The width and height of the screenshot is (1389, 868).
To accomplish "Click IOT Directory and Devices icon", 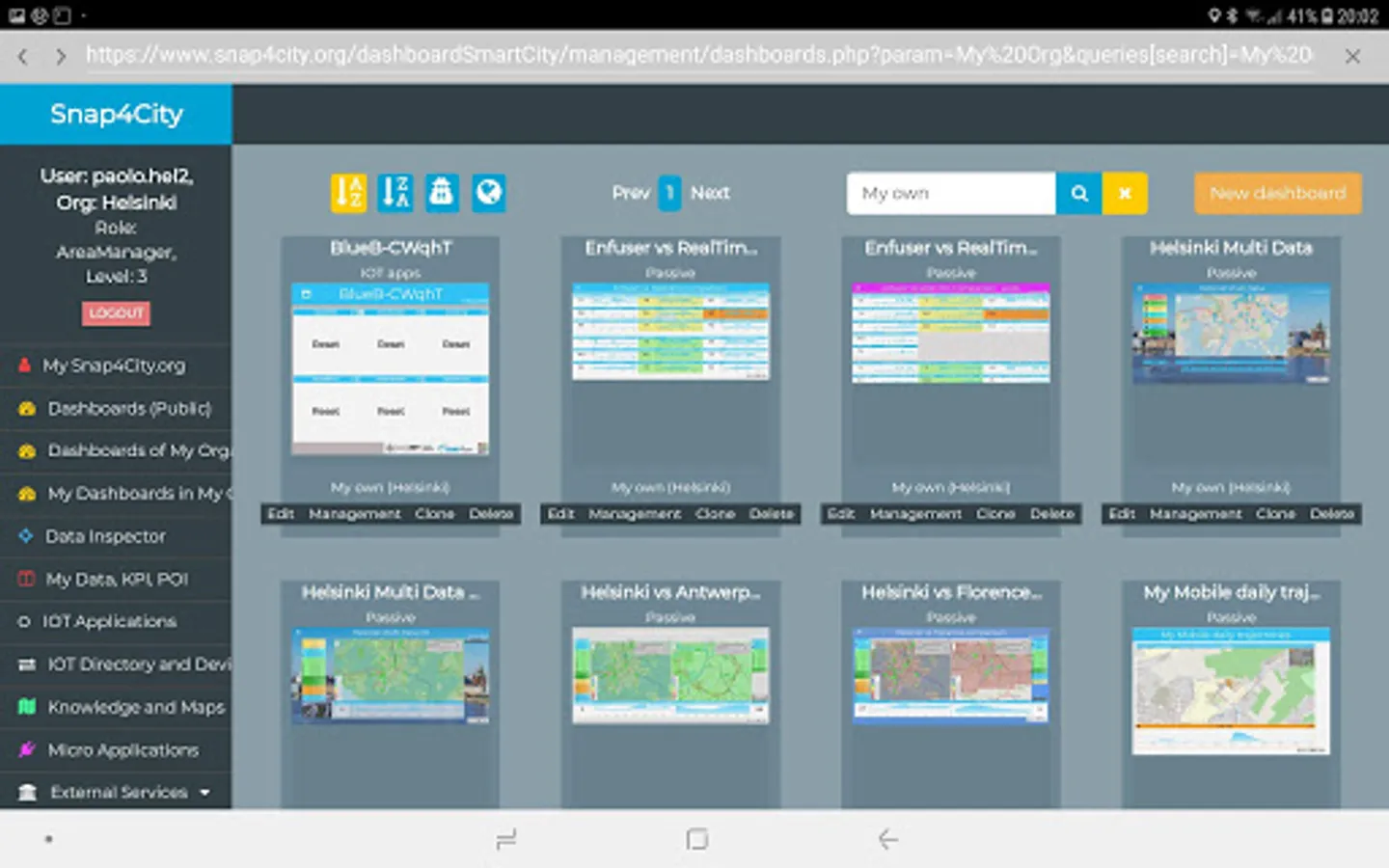I will [x=27, y=665].
